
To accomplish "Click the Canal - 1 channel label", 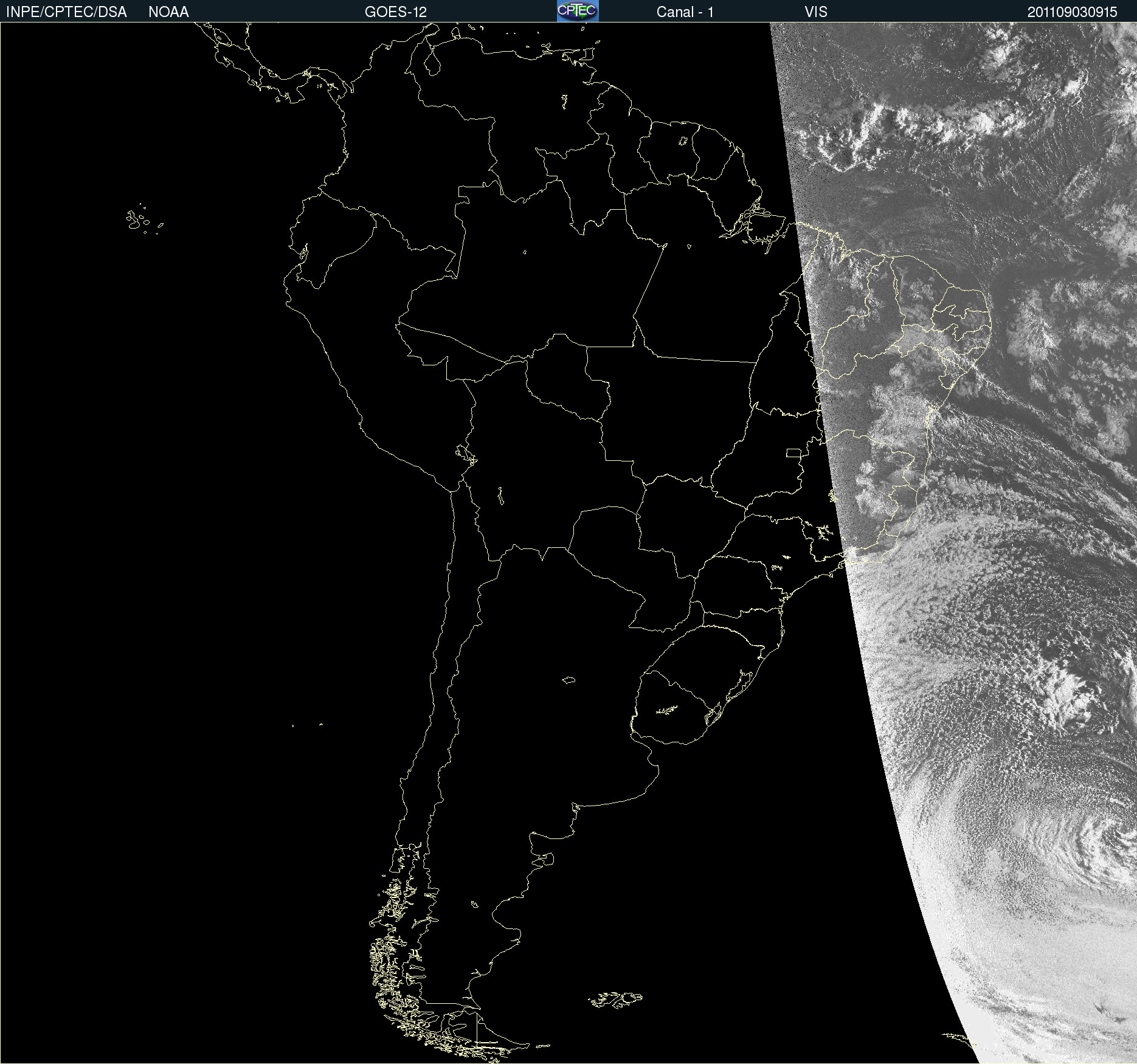I will tap(685, 12).
